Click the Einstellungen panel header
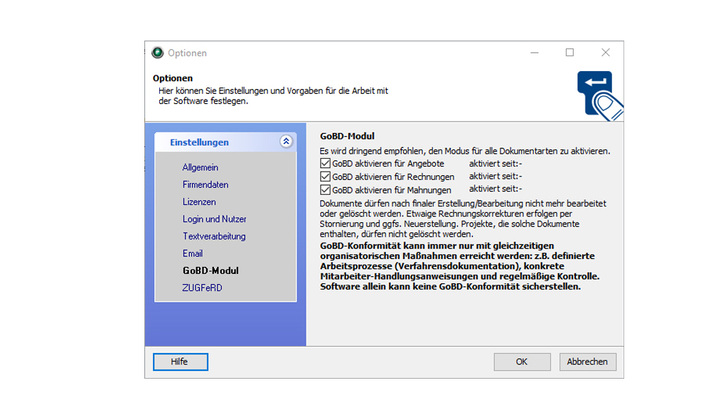 pos(206,142)
